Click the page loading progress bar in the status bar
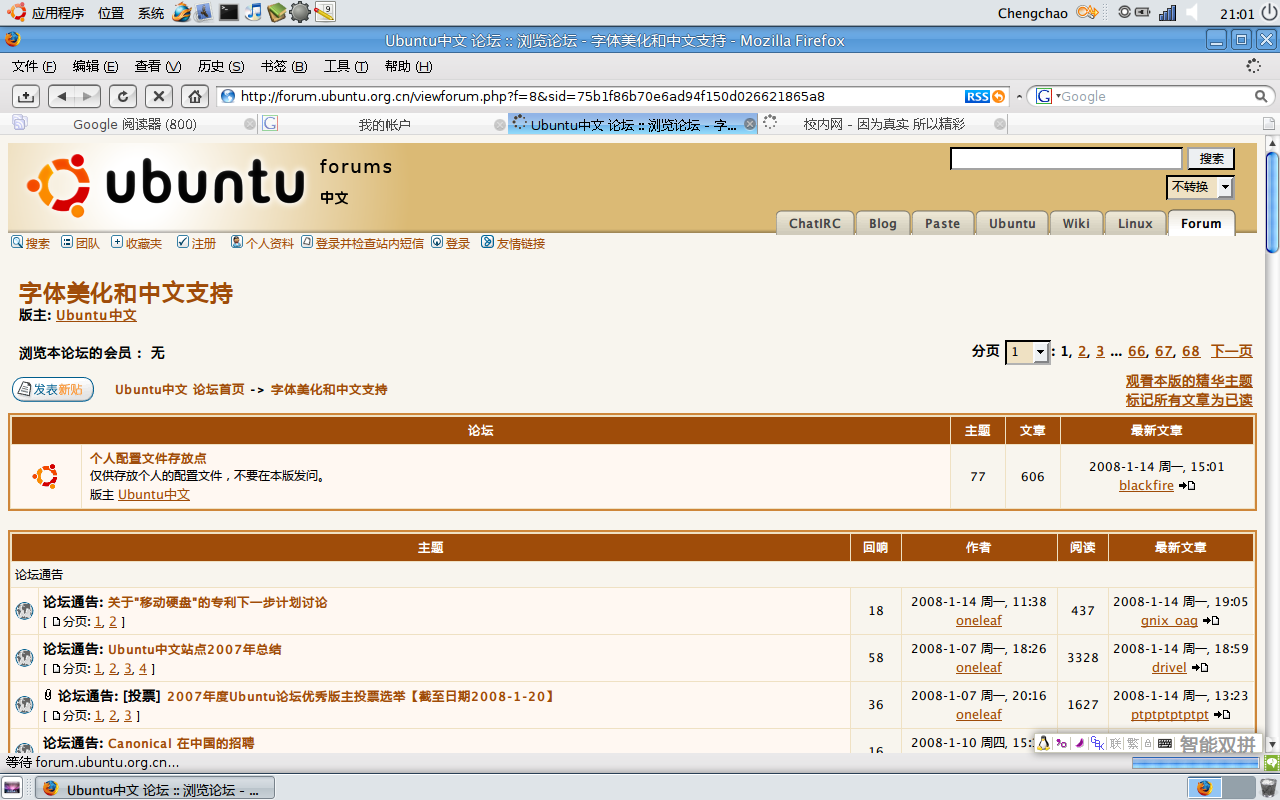 (1195, 763)
